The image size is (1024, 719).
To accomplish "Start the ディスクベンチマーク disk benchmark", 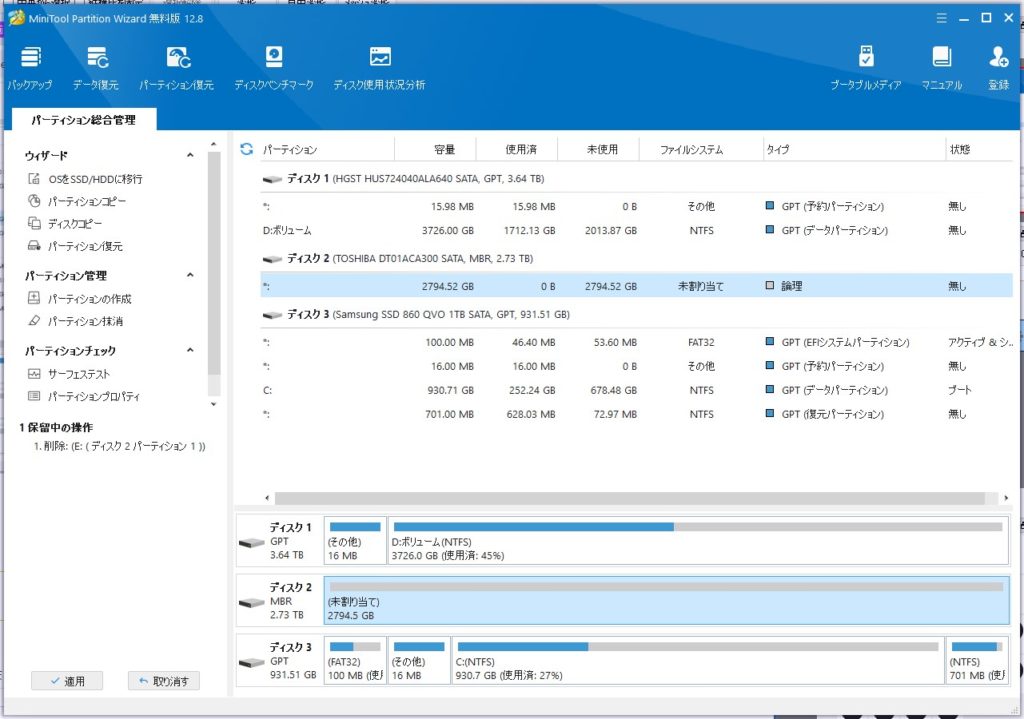I will click(273, 67).
